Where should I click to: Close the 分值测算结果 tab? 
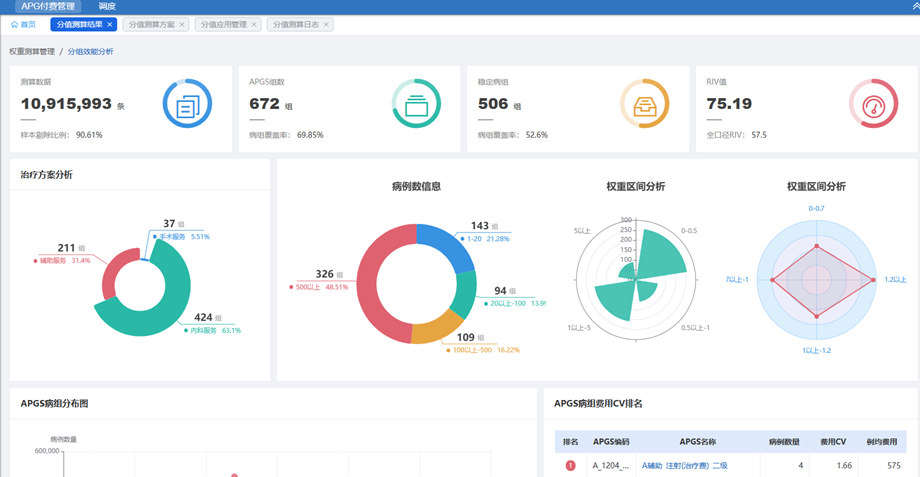point(110,24)
